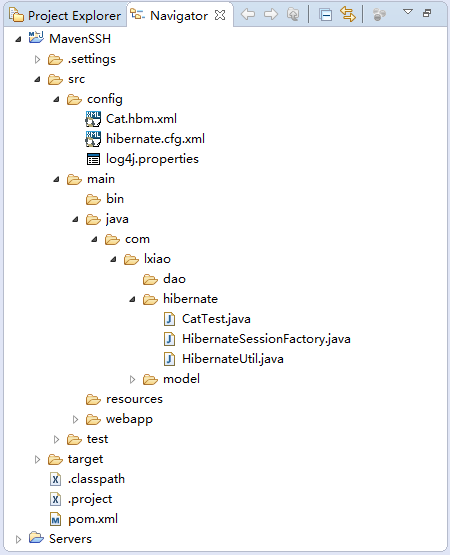Image resolution: width=450 pixels, height=555 pixels.
Task: Select the .settings folder label
Action: [x=92, y=59]
